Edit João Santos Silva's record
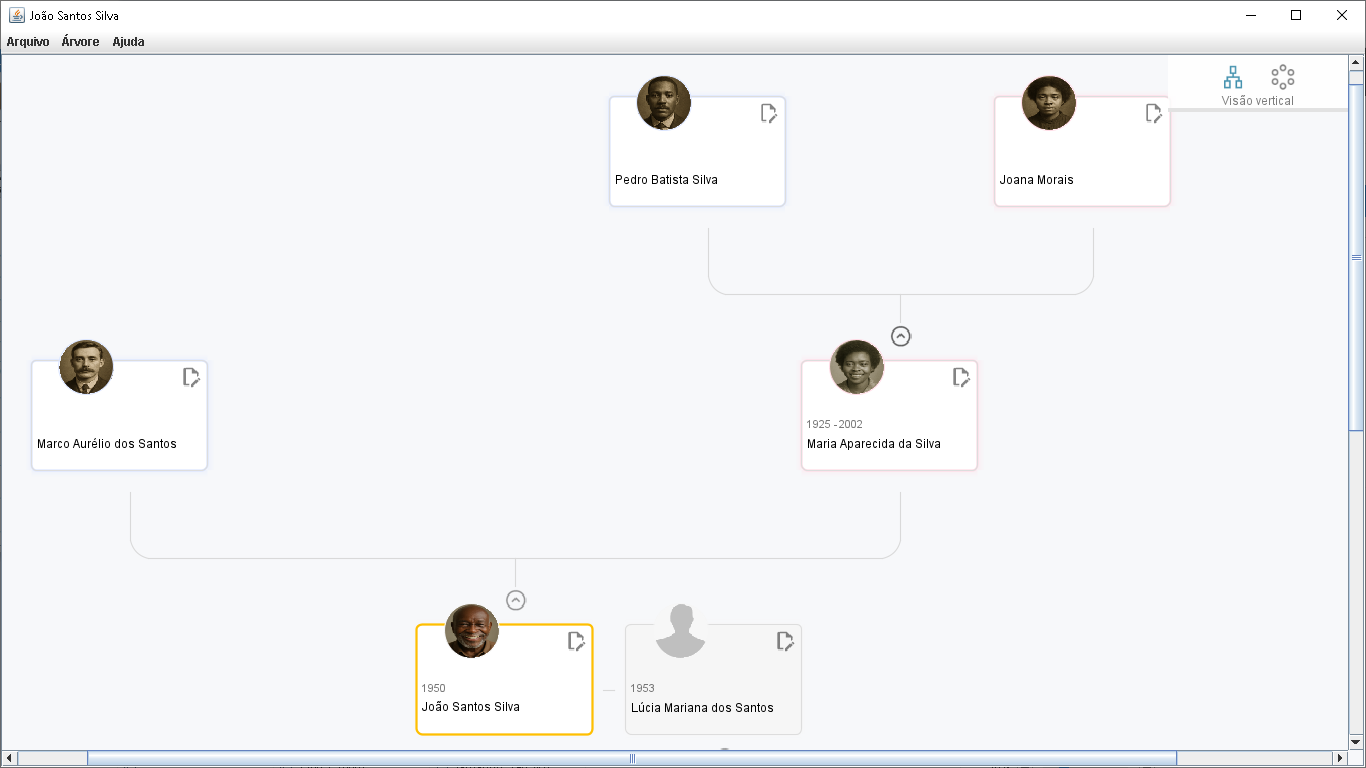The image size is (1366, 768). [x=577, y=642]
